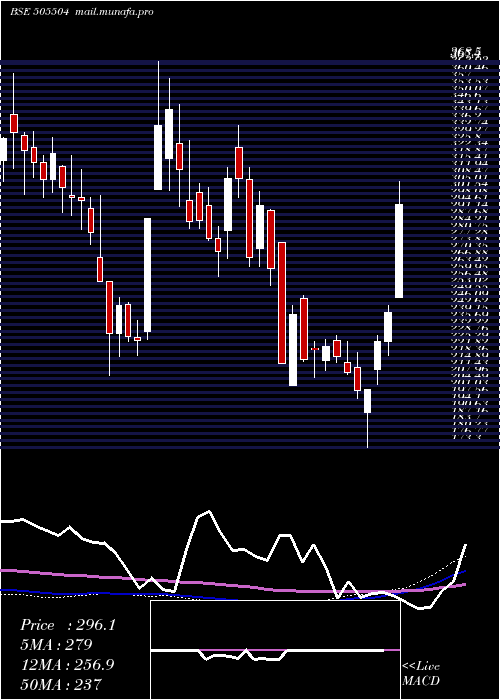The height and width of the screenshot is (700, 500).
Task: Click the Price : 296.1 value
Action: (68, 625)
